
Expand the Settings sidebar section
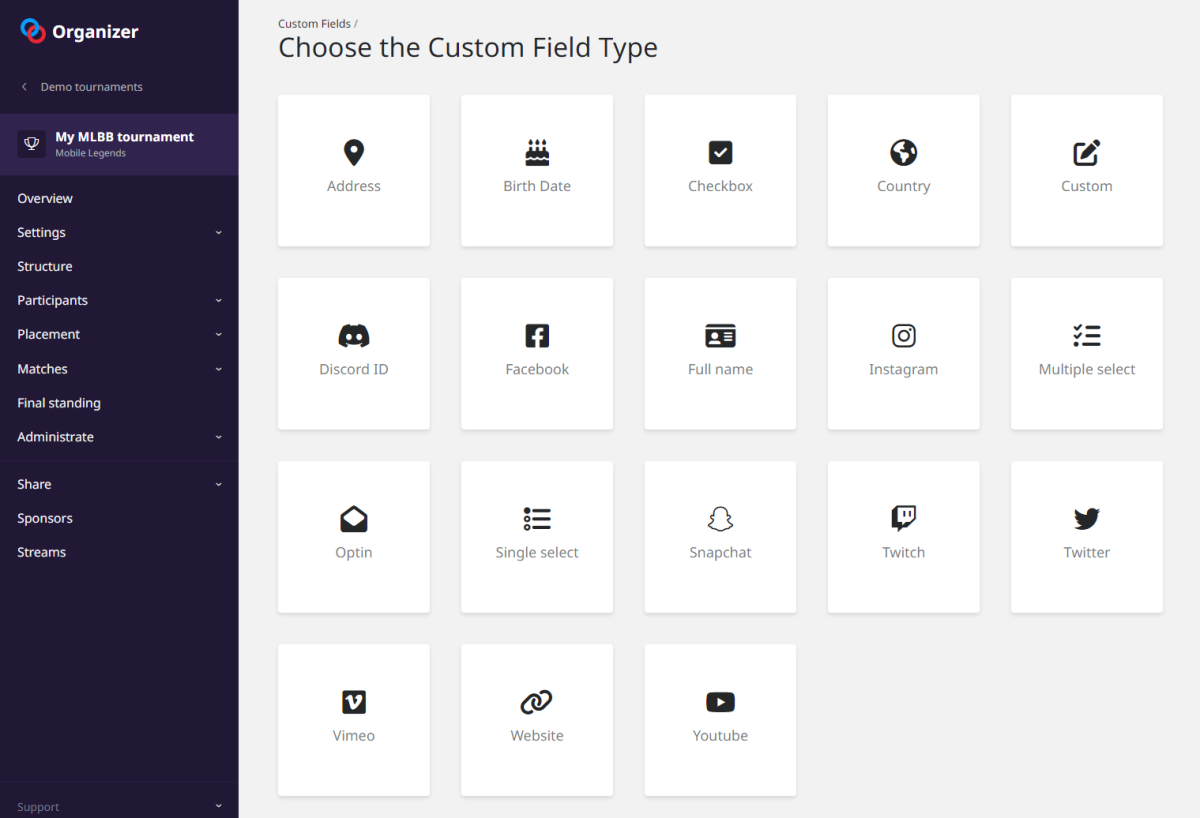point(218,233)
